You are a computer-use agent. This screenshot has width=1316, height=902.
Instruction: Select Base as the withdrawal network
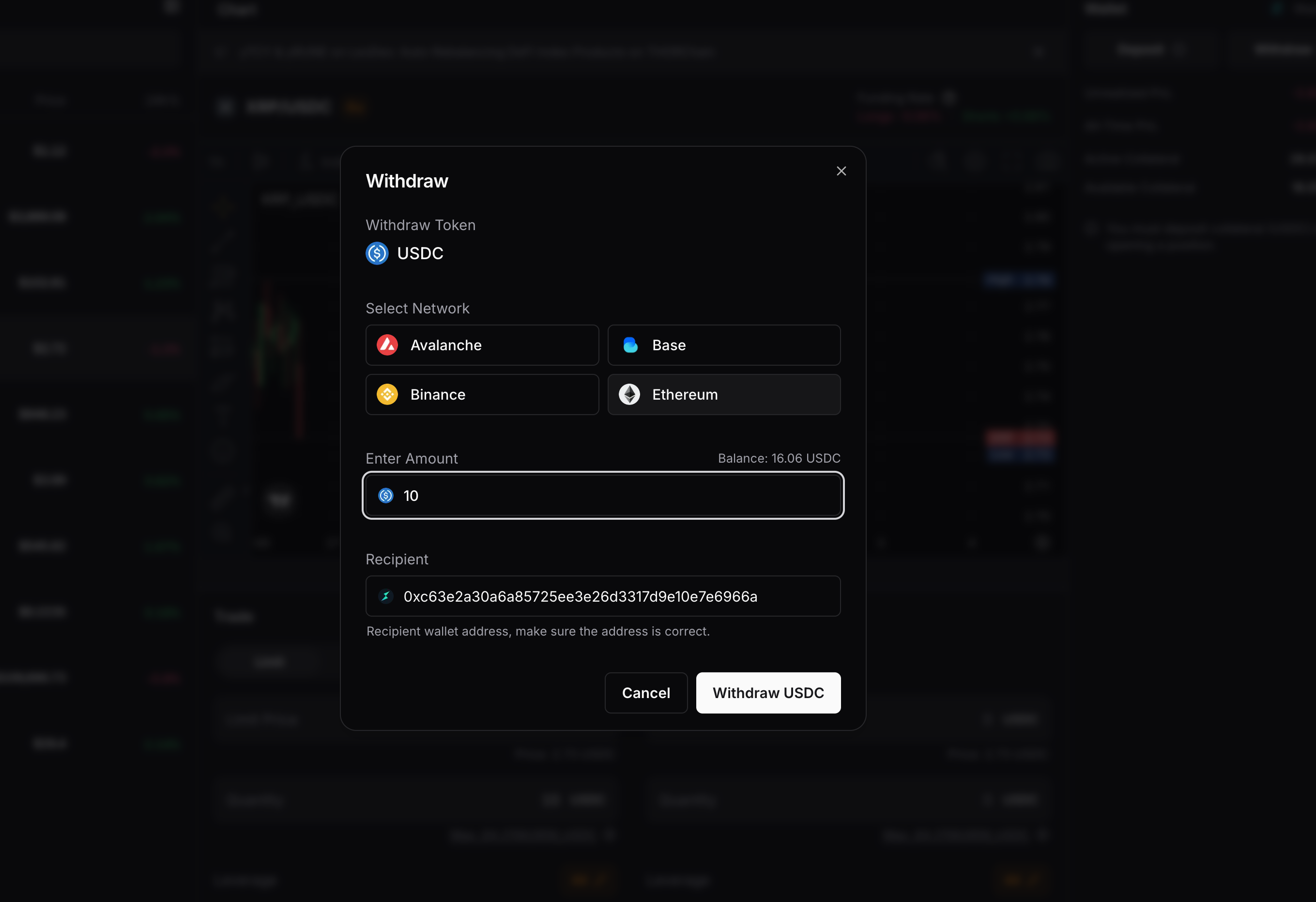tap(724, 345)
